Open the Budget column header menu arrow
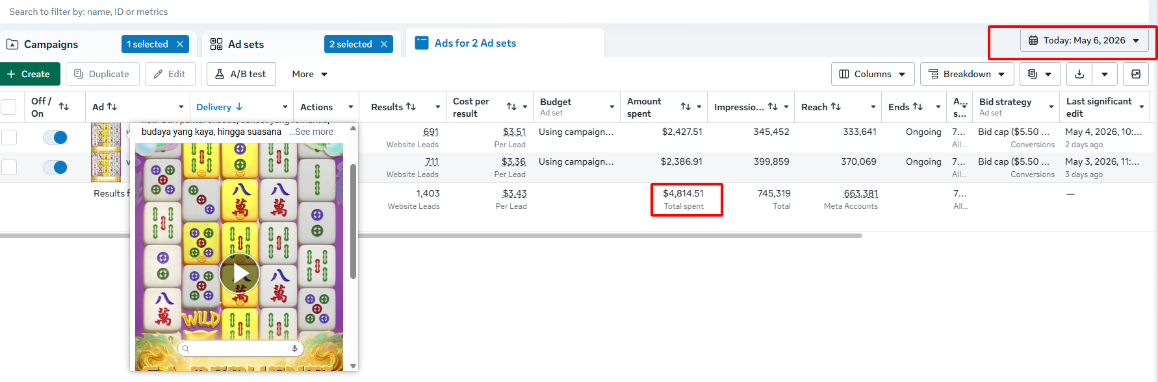Viewport: 1158px width, 382px height. 611,107
